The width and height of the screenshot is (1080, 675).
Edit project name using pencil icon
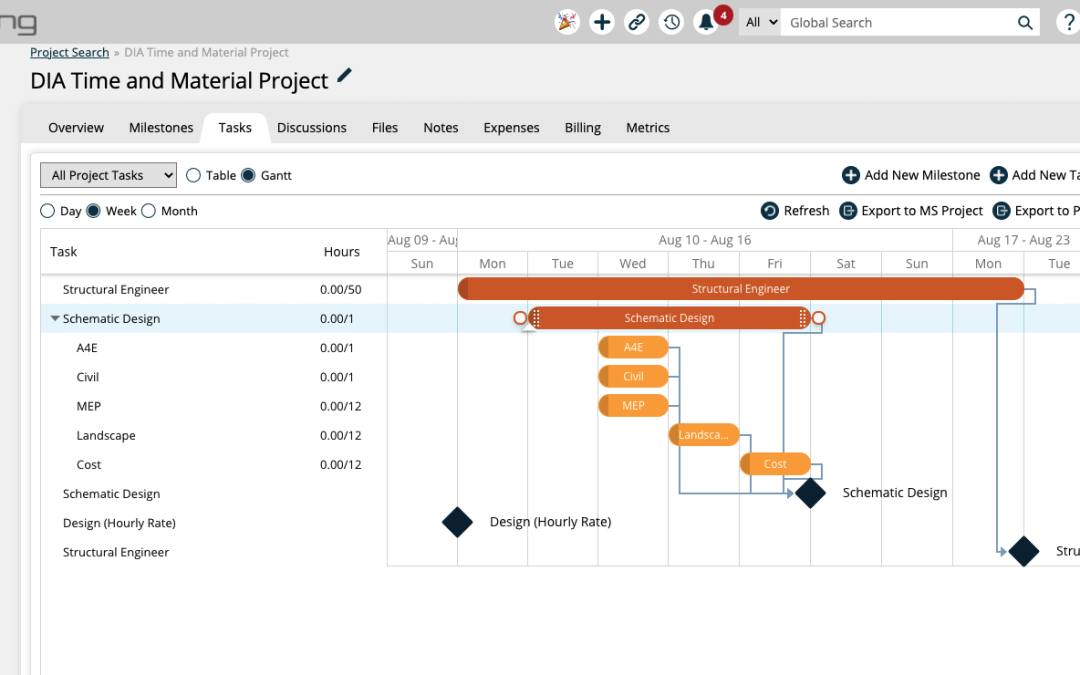pos(345,76)
